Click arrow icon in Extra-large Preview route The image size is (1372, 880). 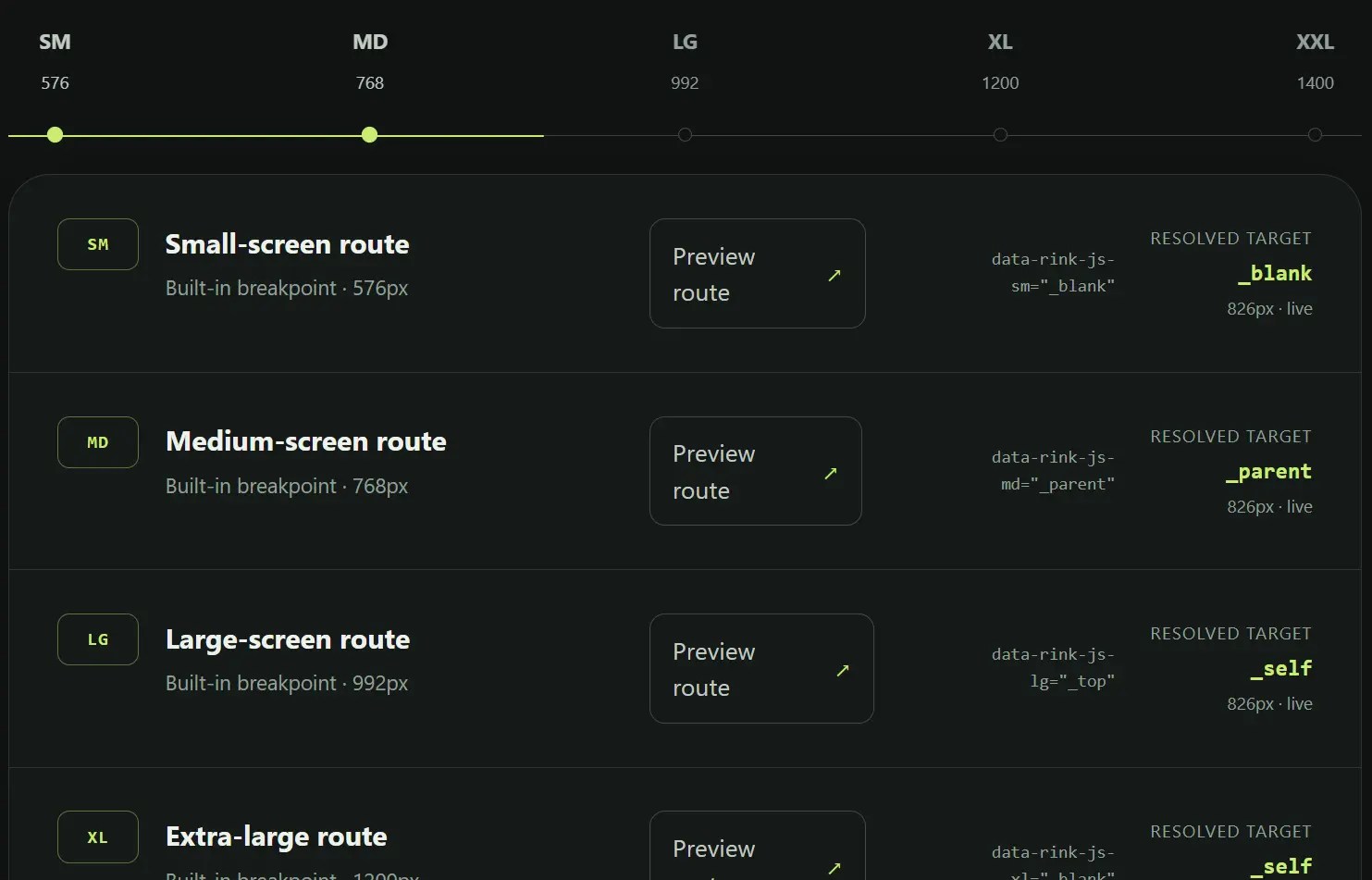pos(834,868)
